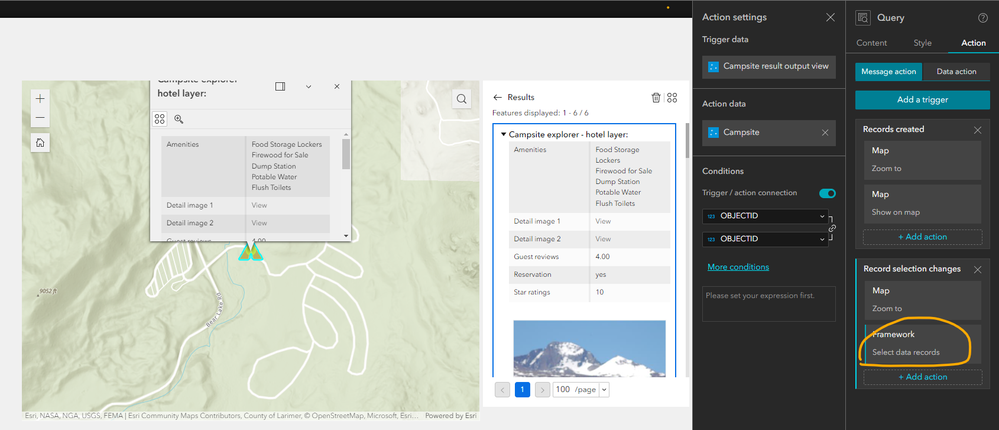Return map to default home extent
This screenshot has width=999, height=430.
[40, 143]
